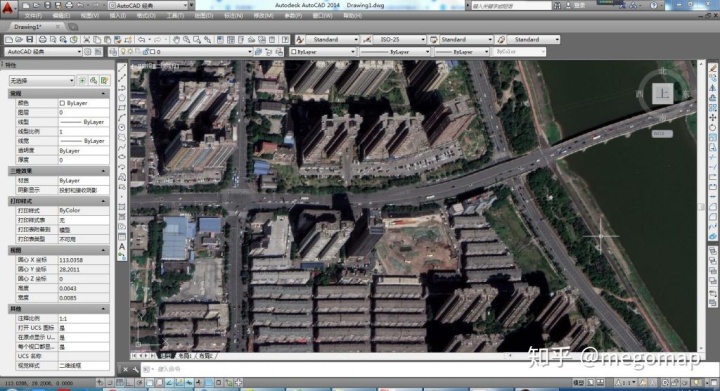Screen dimensions: 720x391
Task: Collapse the 常规 section in properties
Action: tap(103, 94)
